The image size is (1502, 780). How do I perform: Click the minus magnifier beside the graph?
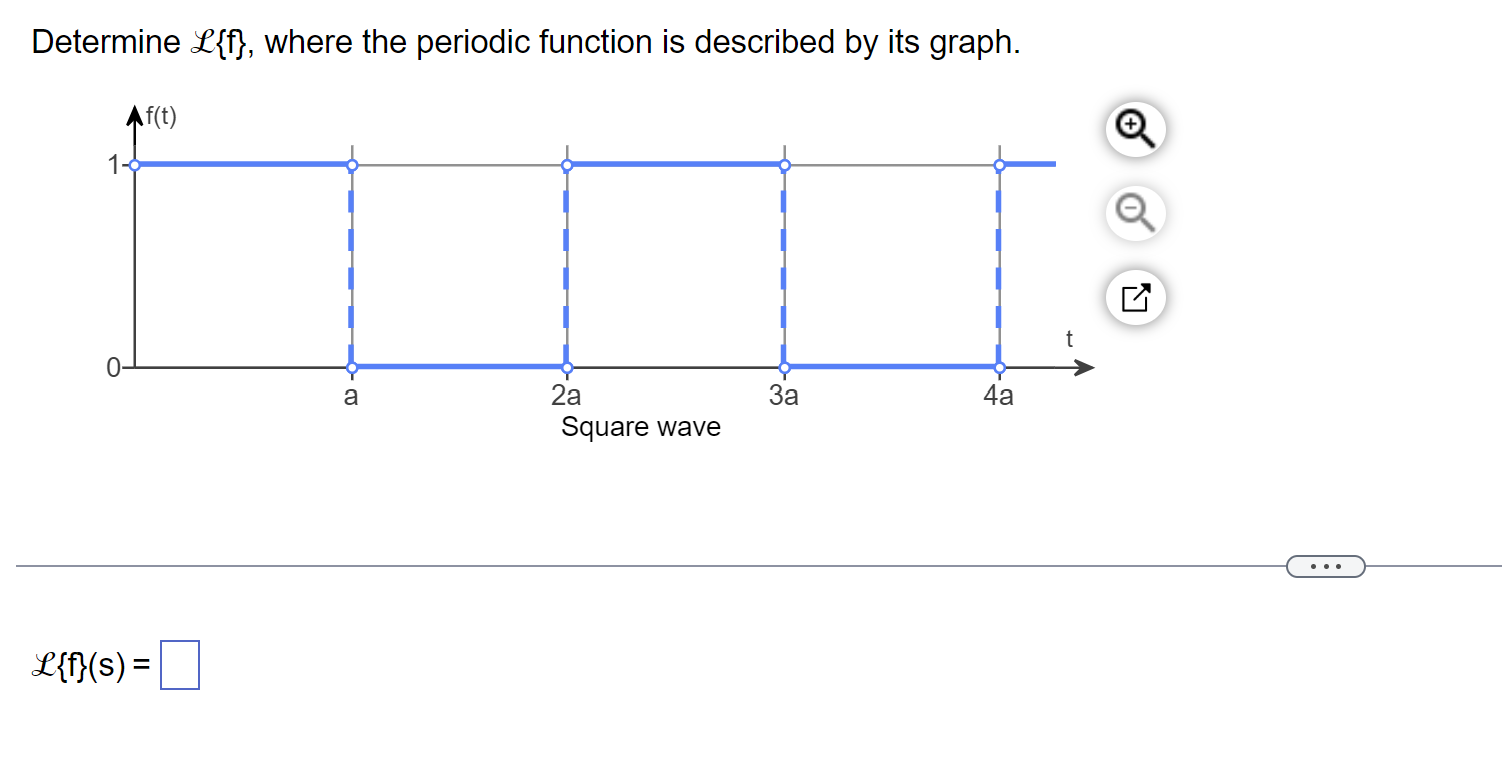pyautogui.click(x=1135, y=213)
